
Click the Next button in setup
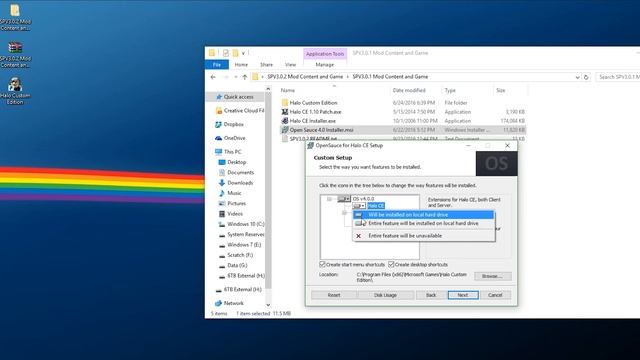point(463,295)
